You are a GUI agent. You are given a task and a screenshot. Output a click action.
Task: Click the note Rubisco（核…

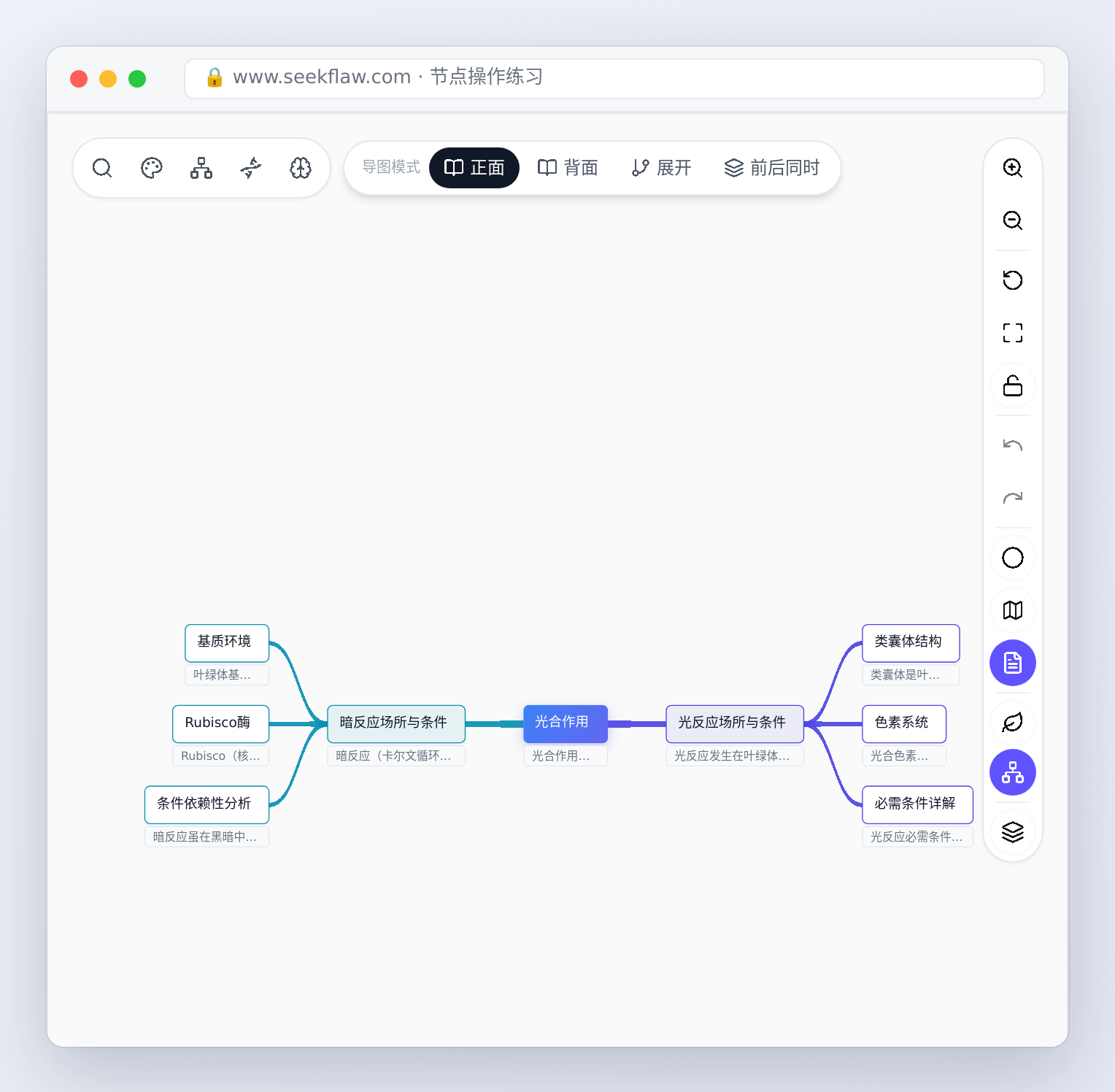click(x=221, y=755)
